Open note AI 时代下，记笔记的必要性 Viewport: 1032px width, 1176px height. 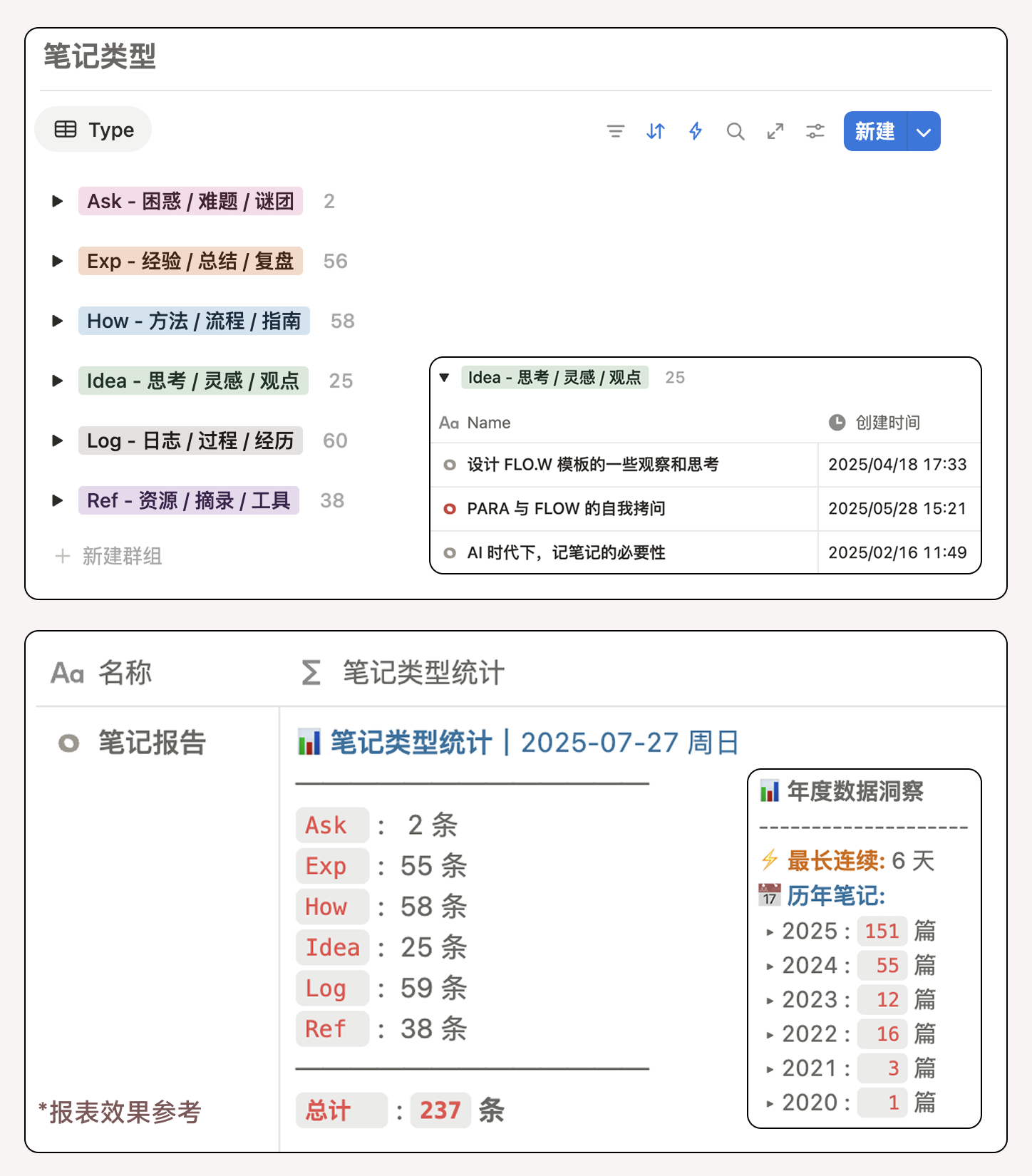pos(567,553)
